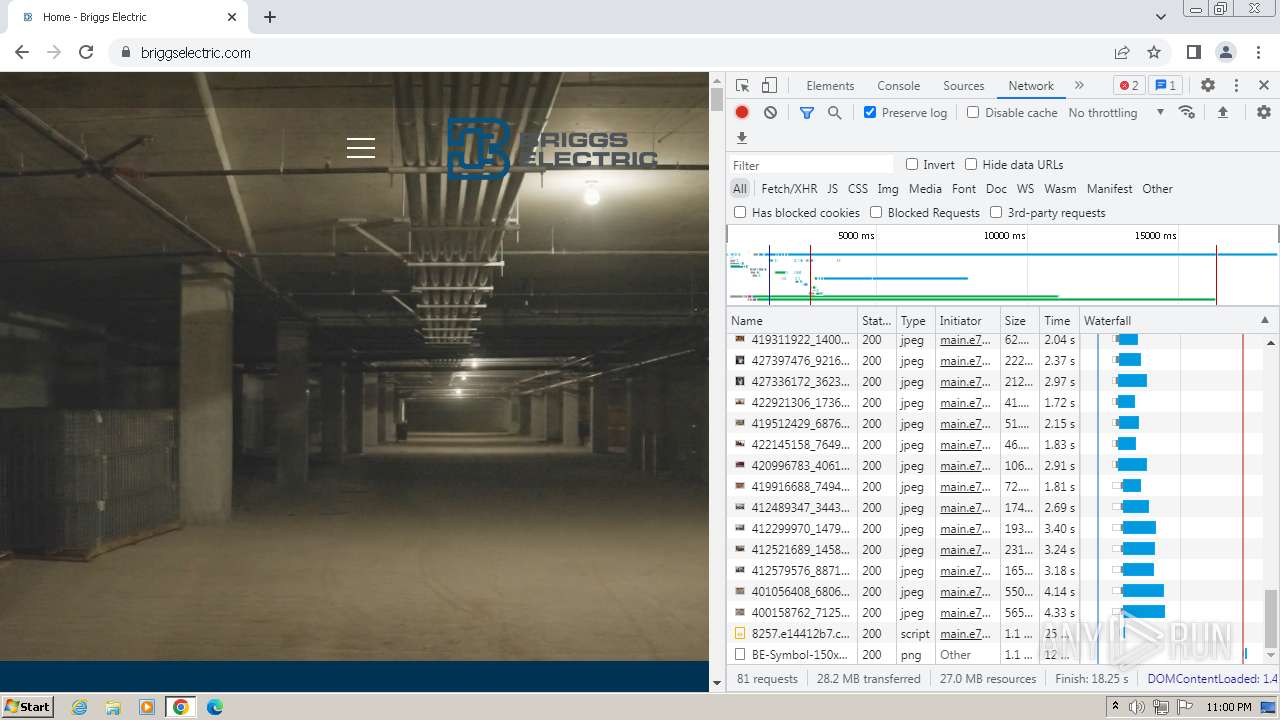View the 1 issue badge
Viewport: 1280px width, 720px height.
coord(1164,85)
